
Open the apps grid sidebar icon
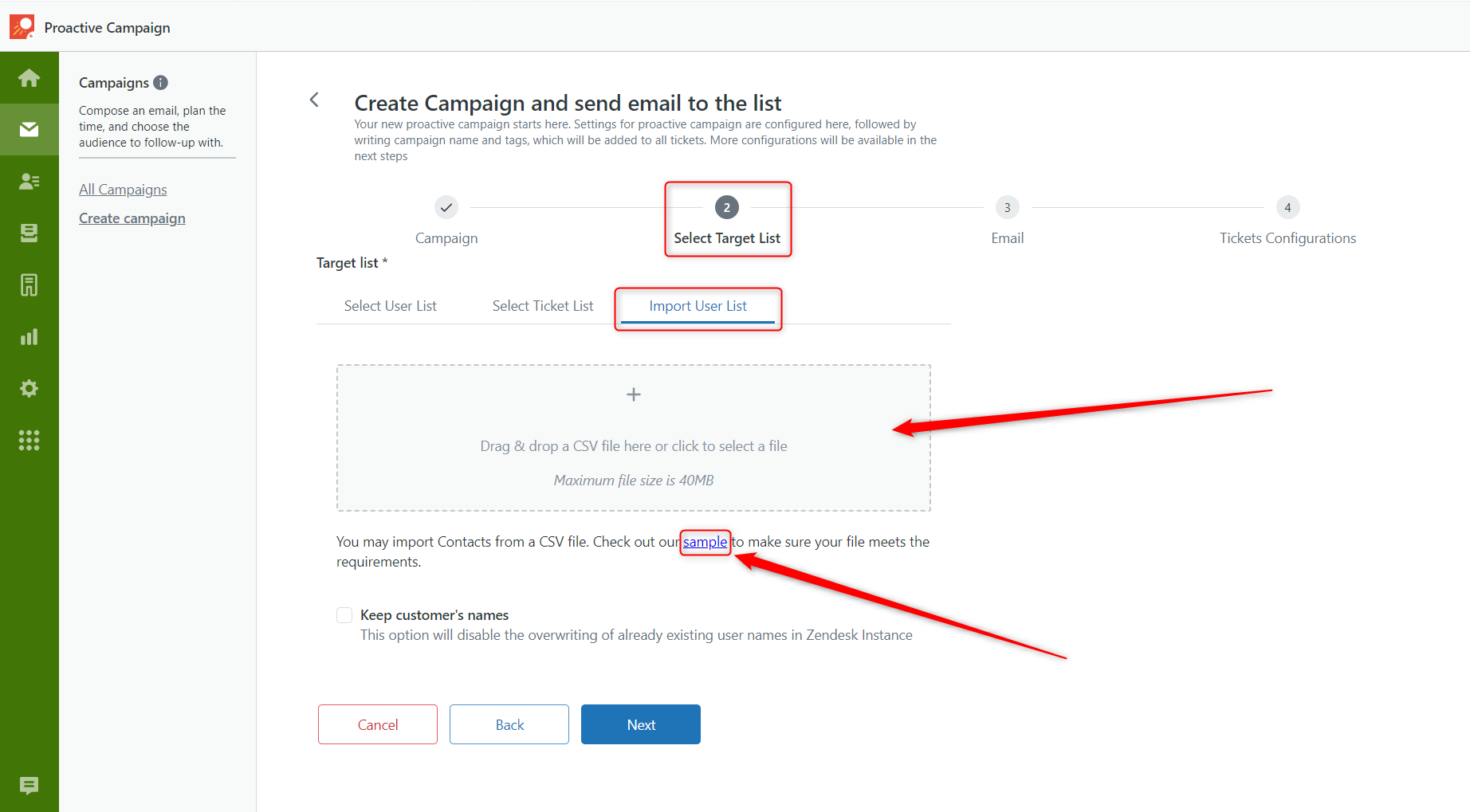click(x=29, y=440)
